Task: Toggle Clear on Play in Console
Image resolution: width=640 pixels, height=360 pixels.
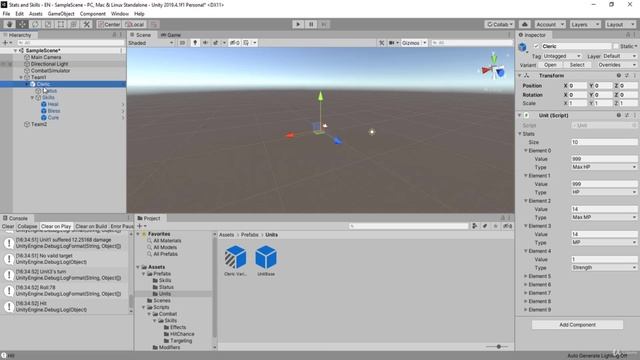Action: (56, 226)
